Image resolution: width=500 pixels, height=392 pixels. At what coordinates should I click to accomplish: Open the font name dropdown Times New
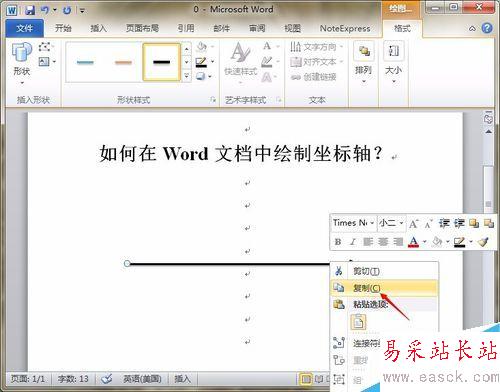point(353,223)
